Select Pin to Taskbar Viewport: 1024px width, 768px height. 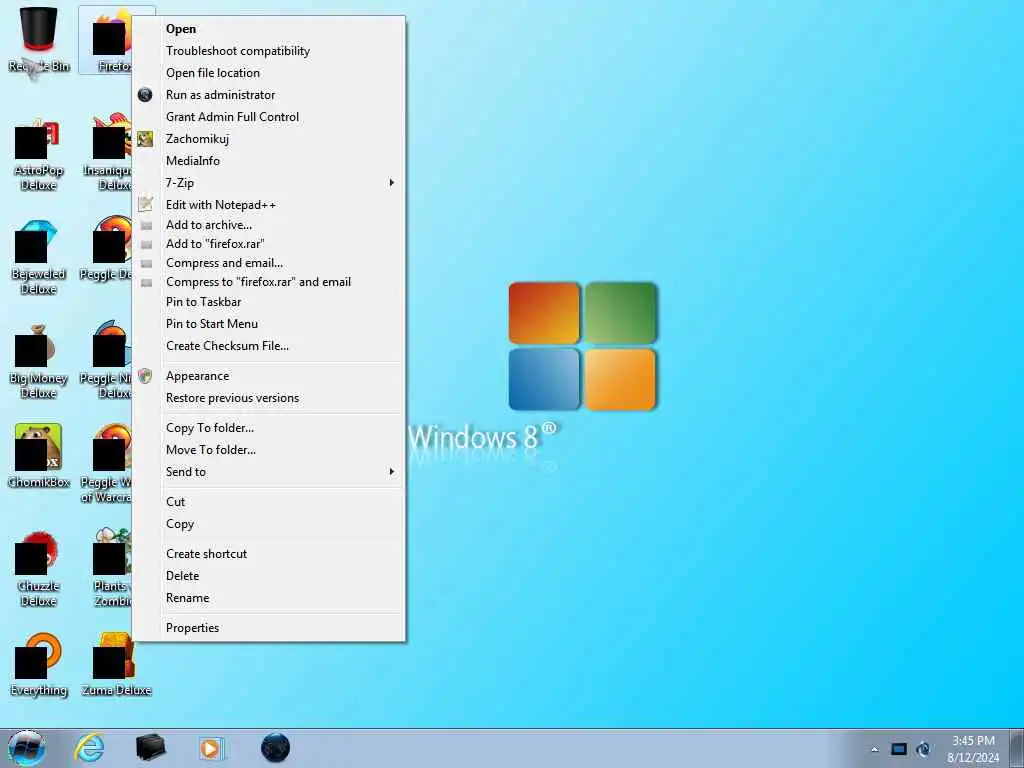point(269,302)
